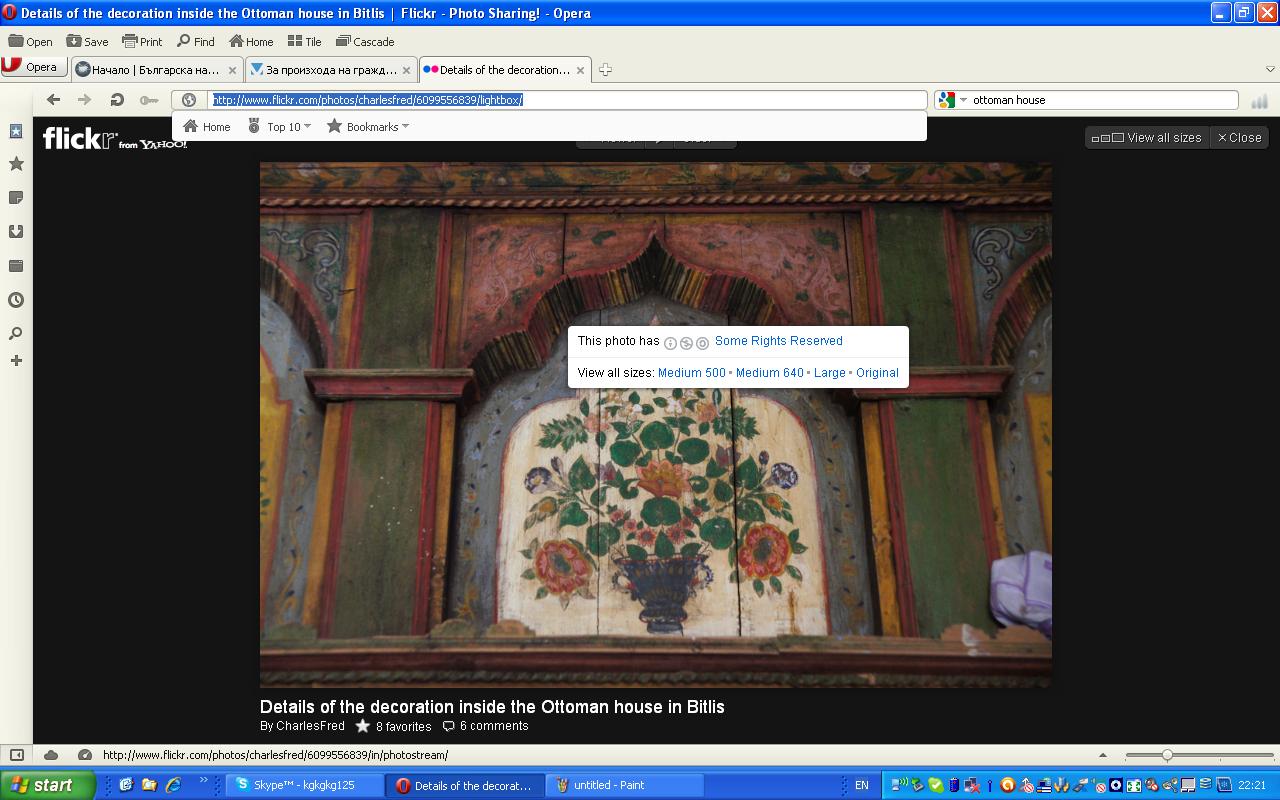Open Medium 640 size link
The image size is (1280, 800).
(x=770, y=373)
